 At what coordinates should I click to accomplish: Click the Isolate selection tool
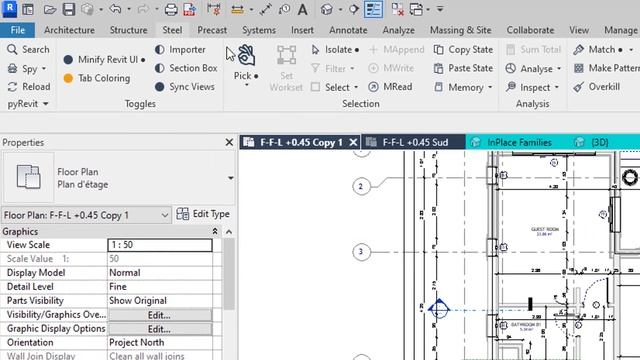coord(335,49)
